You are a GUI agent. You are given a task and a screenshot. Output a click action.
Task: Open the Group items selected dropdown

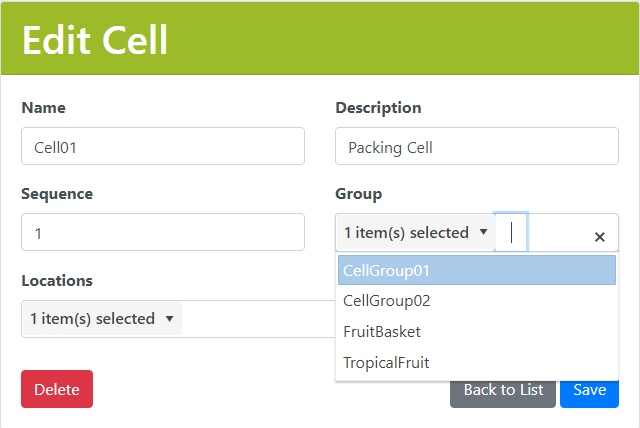[415, 233]
